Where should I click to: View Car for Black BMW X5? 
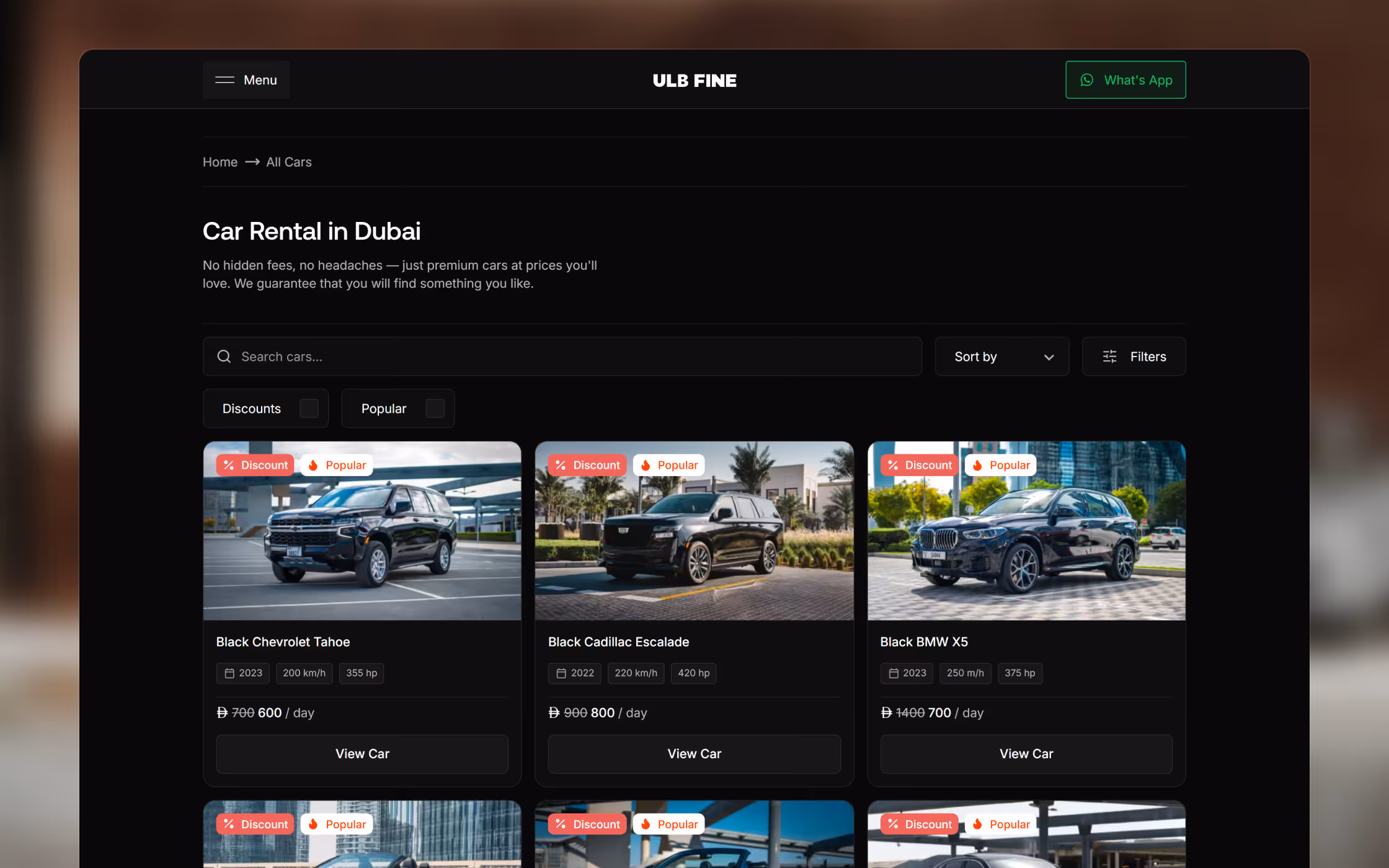[x=1026, y=754]
